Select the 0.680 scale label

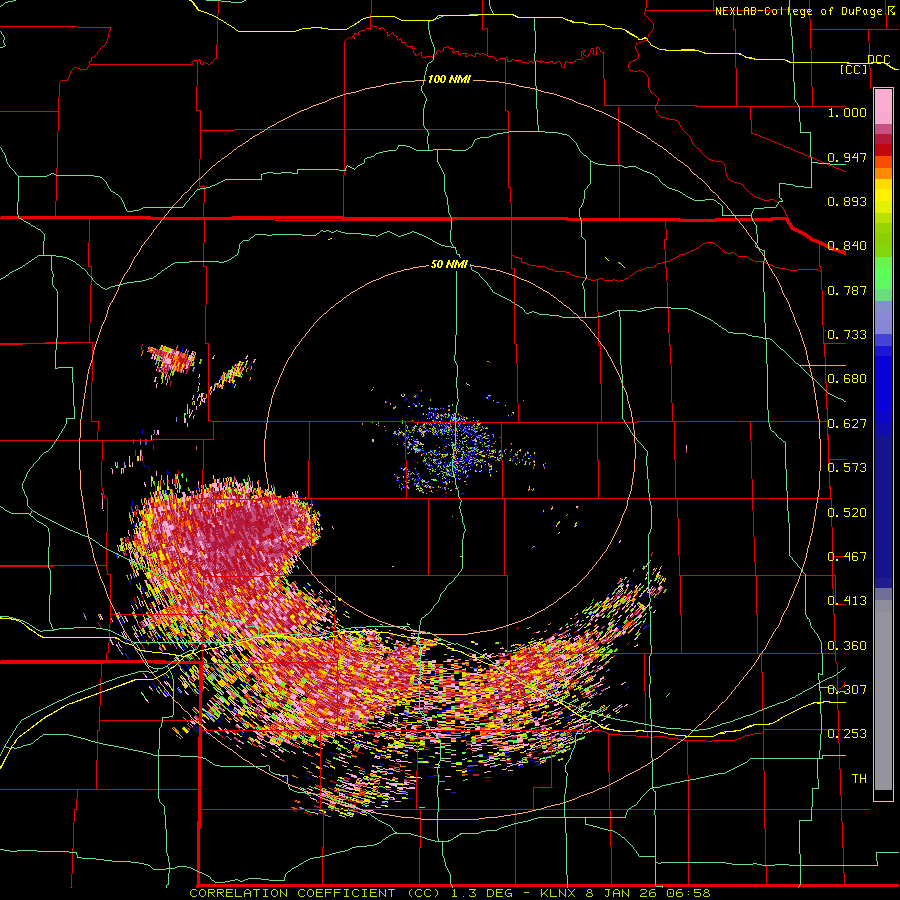click(847, 379)
